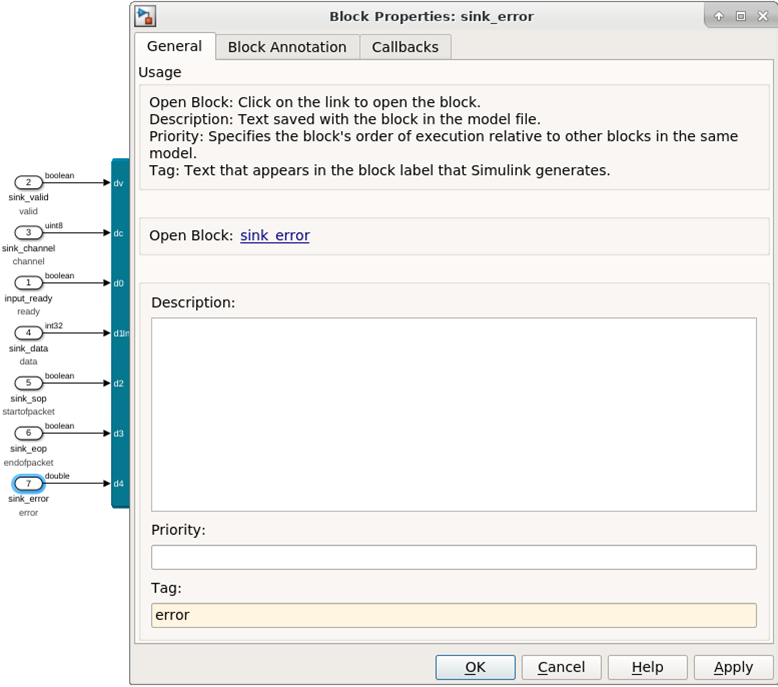Apply the block property changes
Image resolution: width=778 pixels, height=687 pixels.
(x=733, y=667)
